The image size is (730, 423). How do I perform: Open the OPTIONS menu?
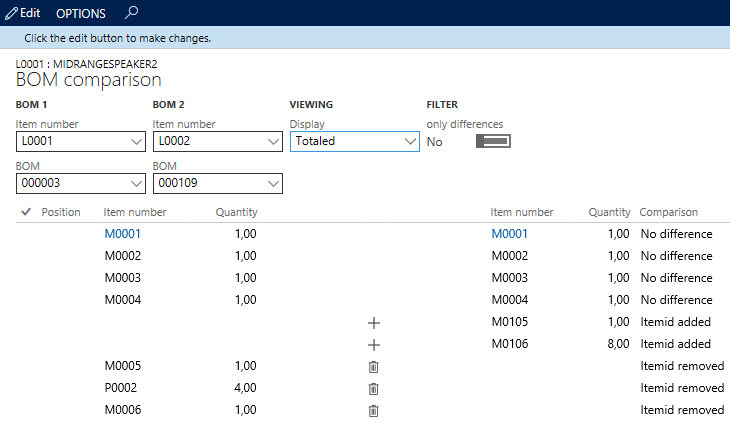click(x=81, y=13)
